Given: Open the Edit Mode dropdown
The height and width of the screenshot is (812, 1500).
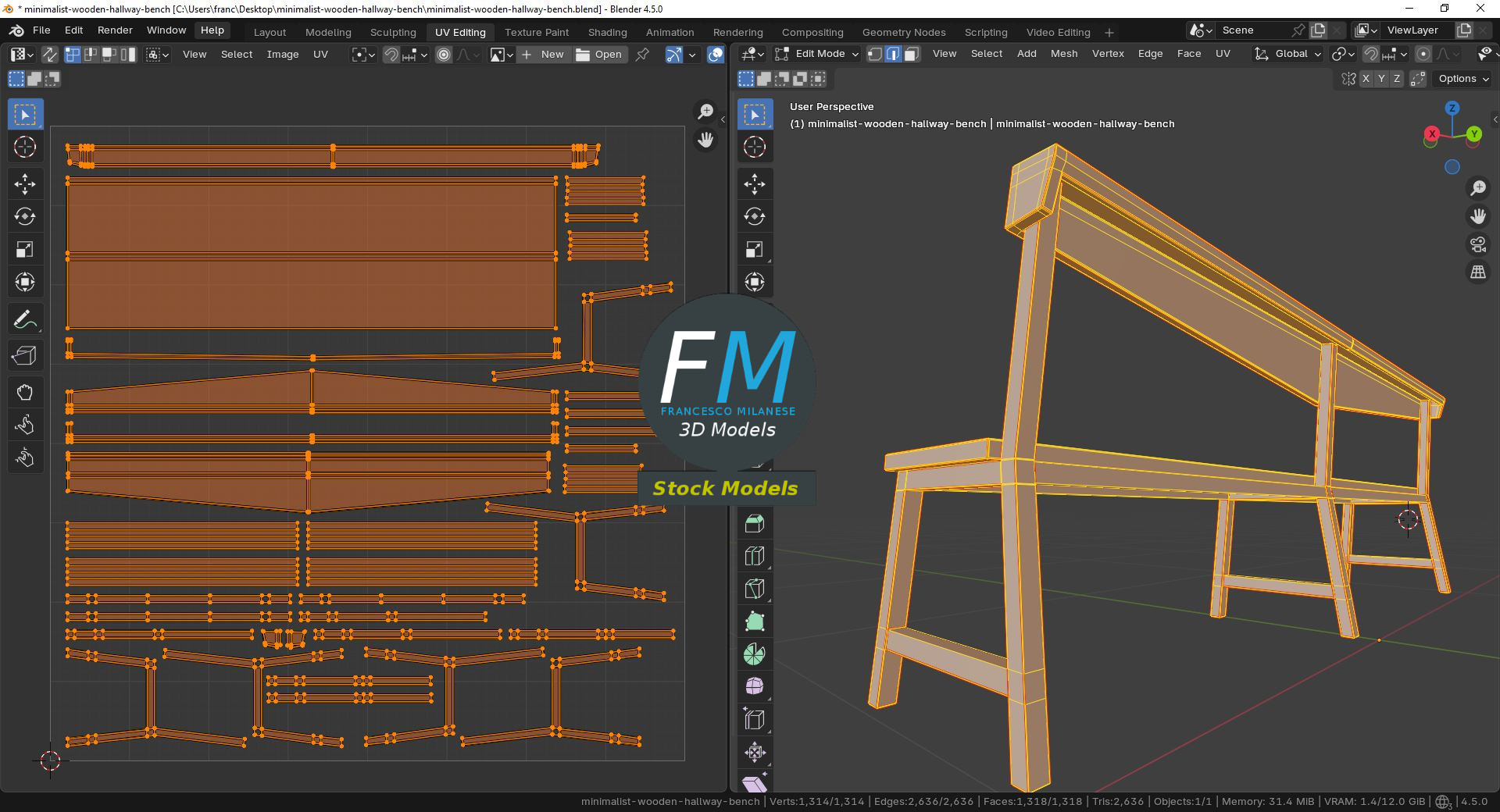Looking at the screenshot, I should (x=816, y=54).
